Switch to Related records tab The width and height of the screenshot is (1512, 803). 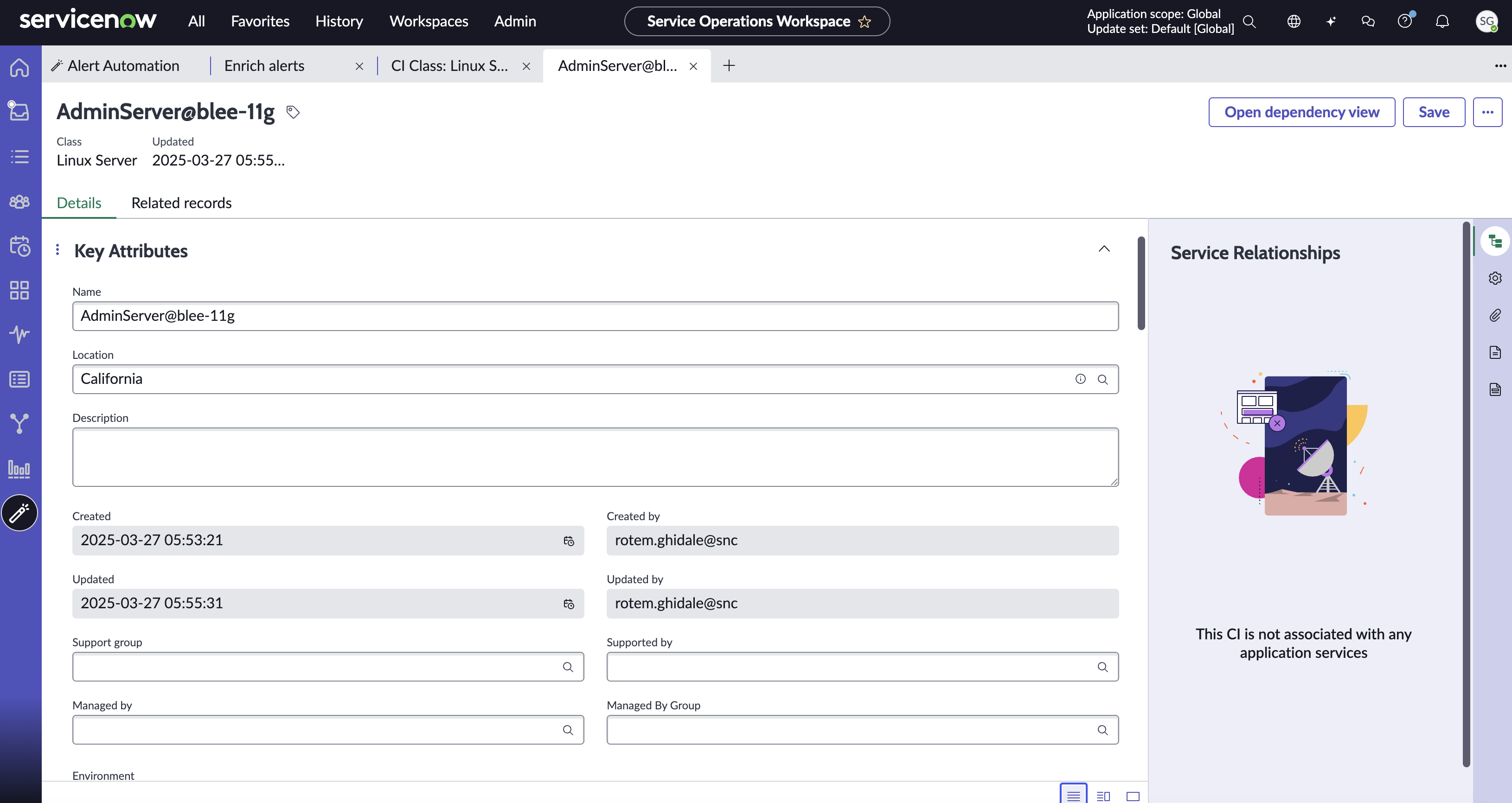(x=181, y=203)
